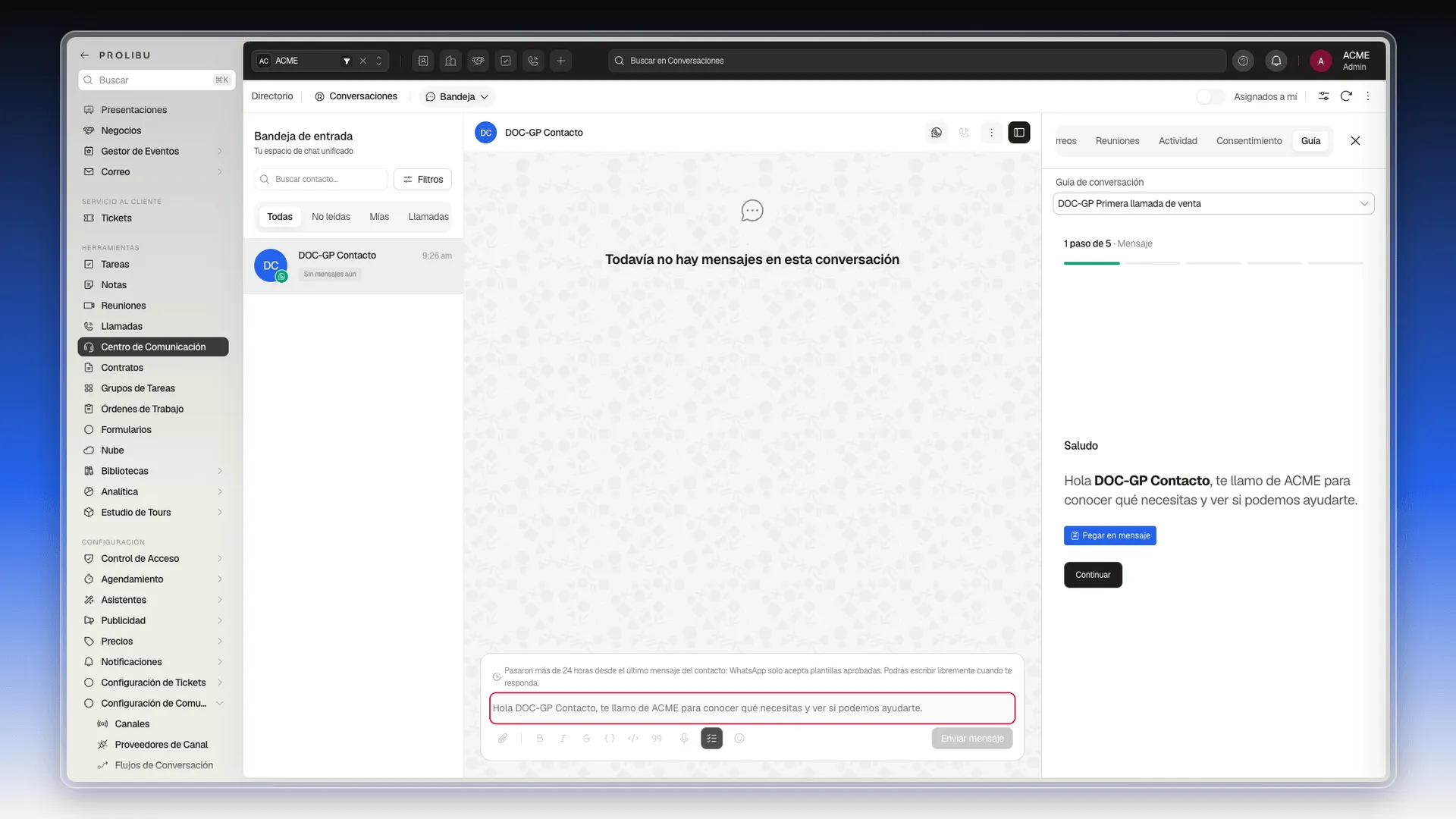1456x819 pixels.
Task: Open Tickets in the sidebar
Action: click(154, 218)
